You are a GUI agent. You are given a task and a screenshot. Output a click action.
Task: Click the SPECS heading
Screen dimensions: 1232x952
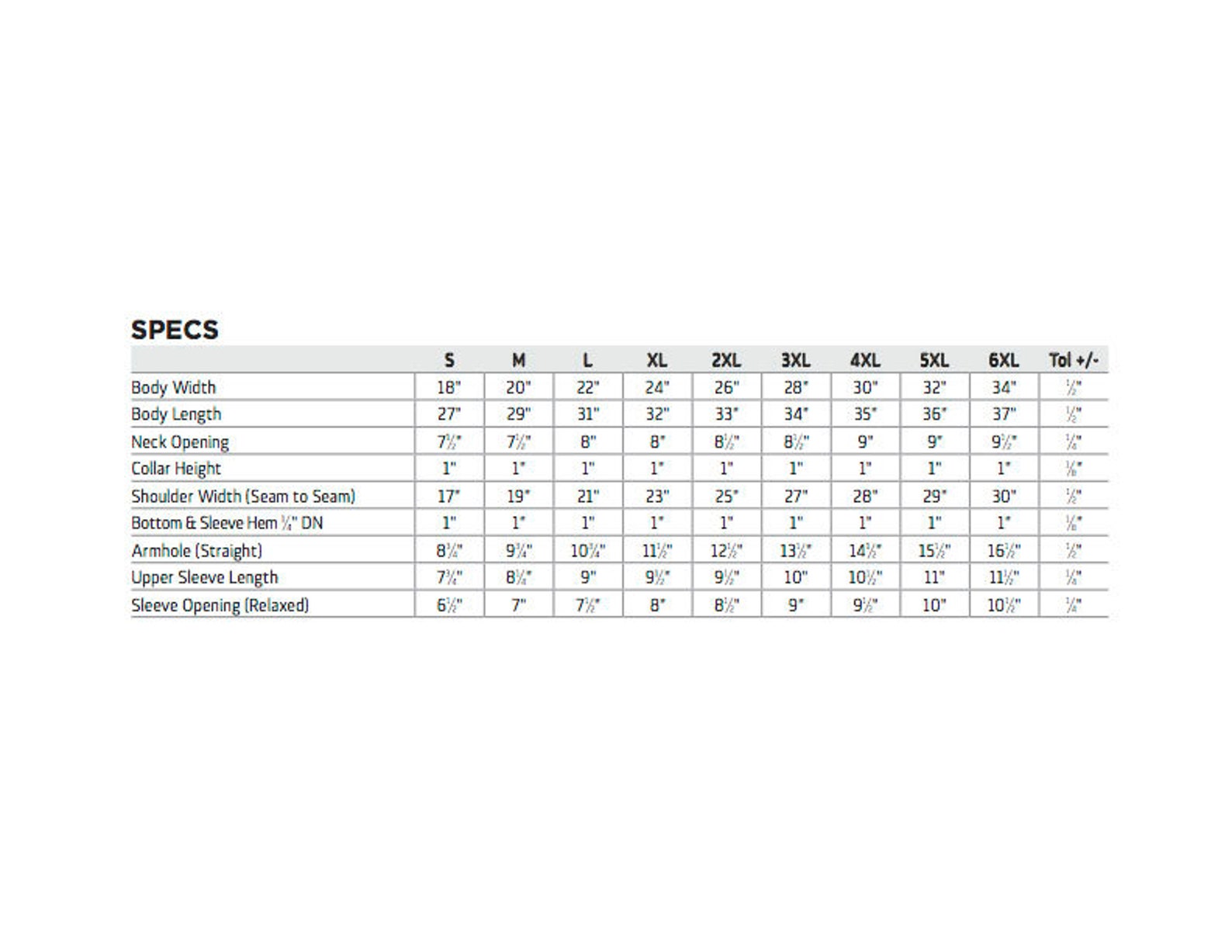coord(175,330)
